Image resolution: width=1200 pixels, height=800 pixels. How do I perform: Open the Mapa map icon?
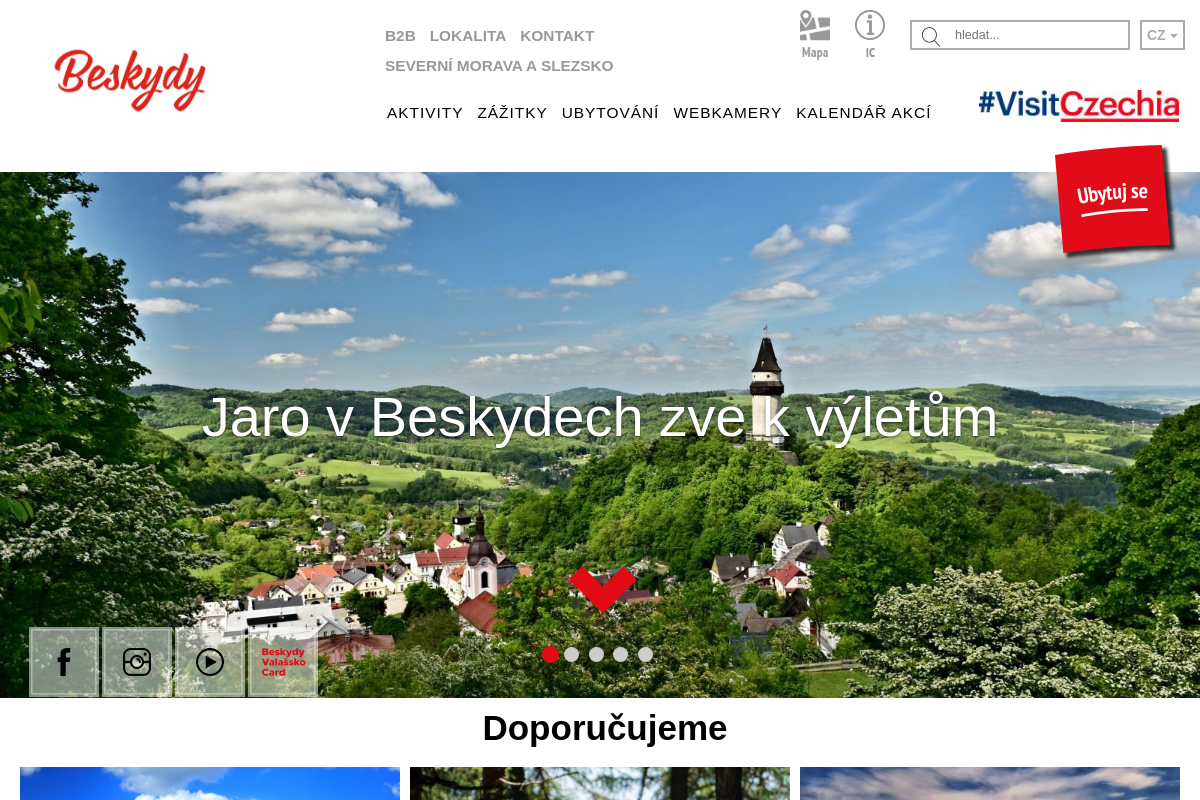(814, 32)
